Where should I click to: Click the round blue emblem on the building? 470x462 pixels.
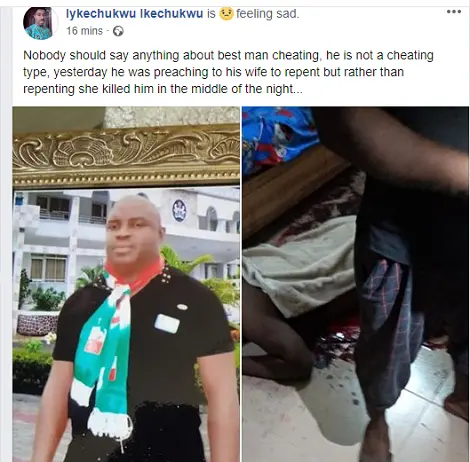click(x=179, y=211)
